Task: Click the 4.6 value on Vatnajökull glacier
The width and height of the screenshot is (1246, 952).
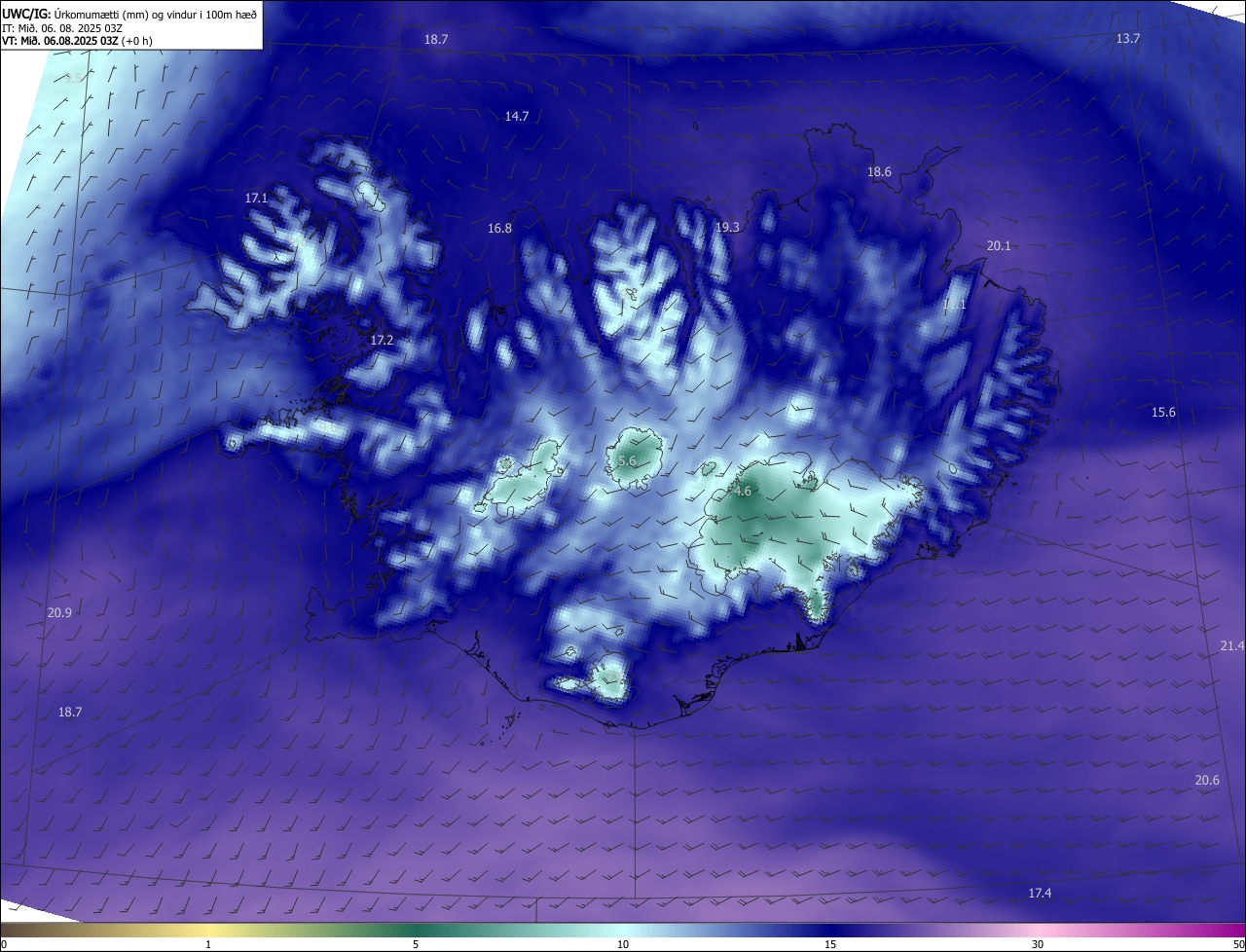Action: click(x=743, y=492)
